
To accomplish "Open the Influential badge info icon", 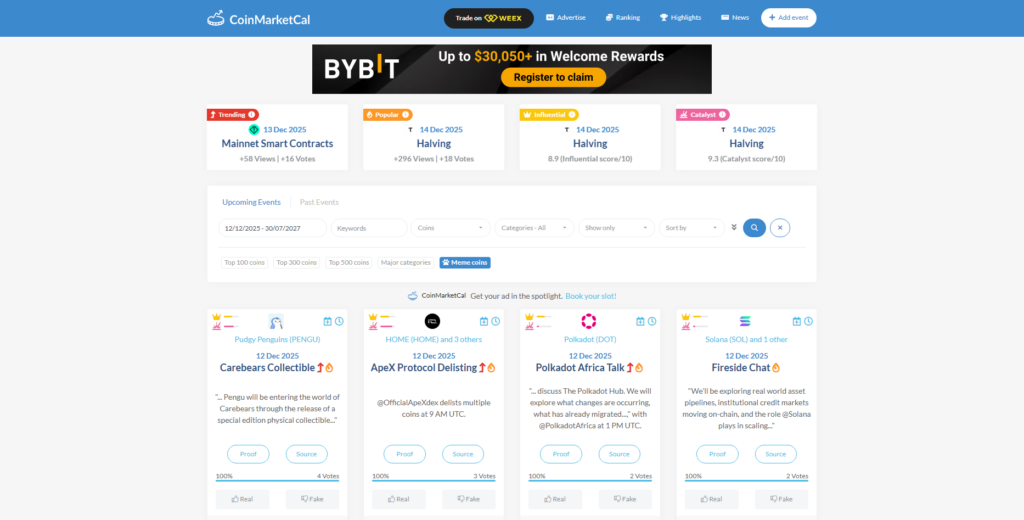I will pos(572,114).
